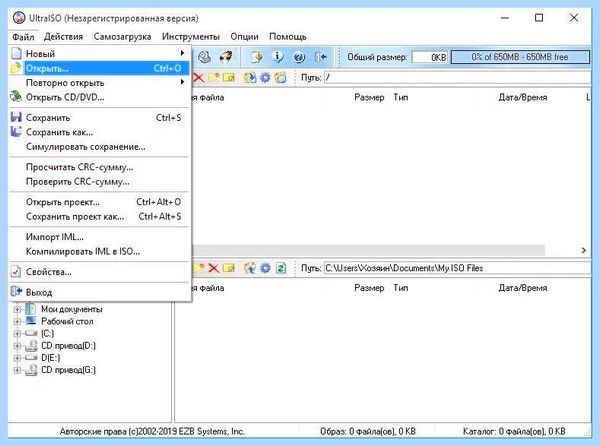Click the label icon right of upper gear

pos(280,78)
